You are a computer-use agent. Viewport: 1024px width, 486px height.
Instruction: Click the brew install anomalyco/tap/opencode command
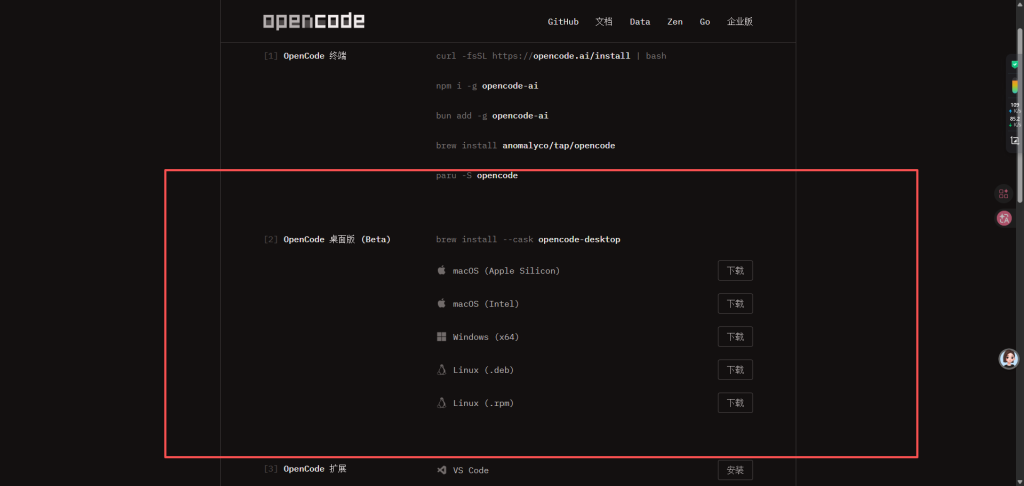pyautogui.click(x=526, y=146)
